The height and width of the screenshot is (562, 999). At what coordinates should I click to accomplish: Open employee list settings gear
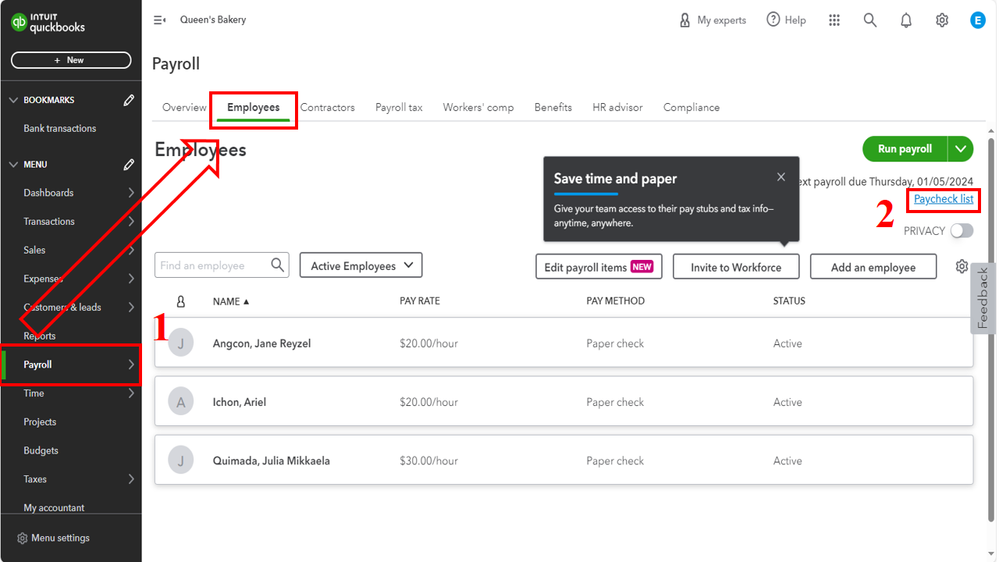coord(961,266)
